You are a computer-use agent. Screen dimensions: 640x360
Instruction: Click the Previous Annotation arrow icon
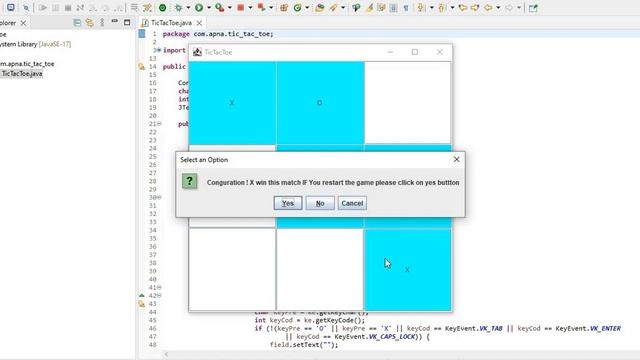point(441,8)
